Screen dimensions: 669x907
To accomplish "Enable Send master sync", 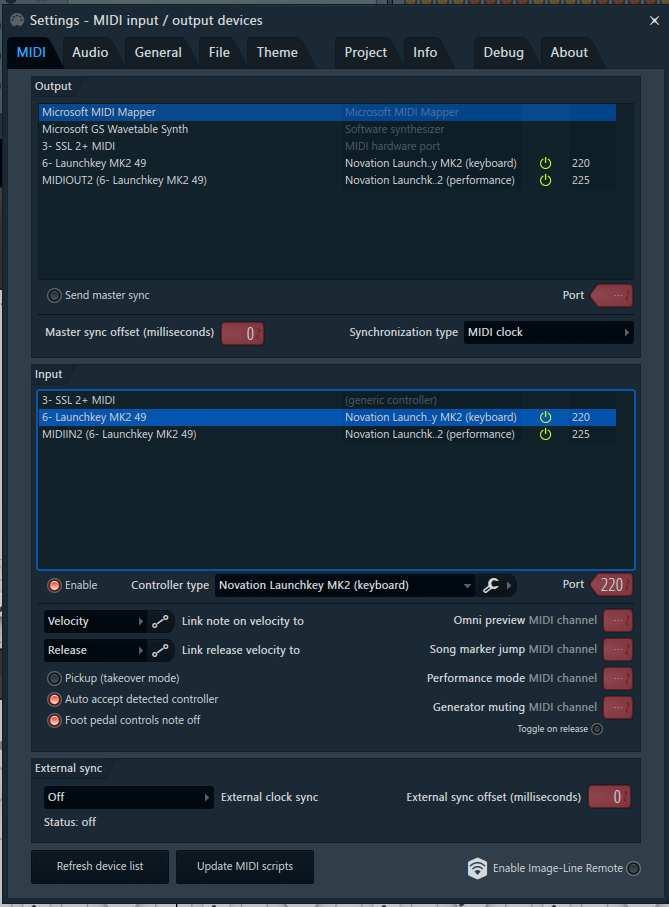I will (x=54, y=296).
